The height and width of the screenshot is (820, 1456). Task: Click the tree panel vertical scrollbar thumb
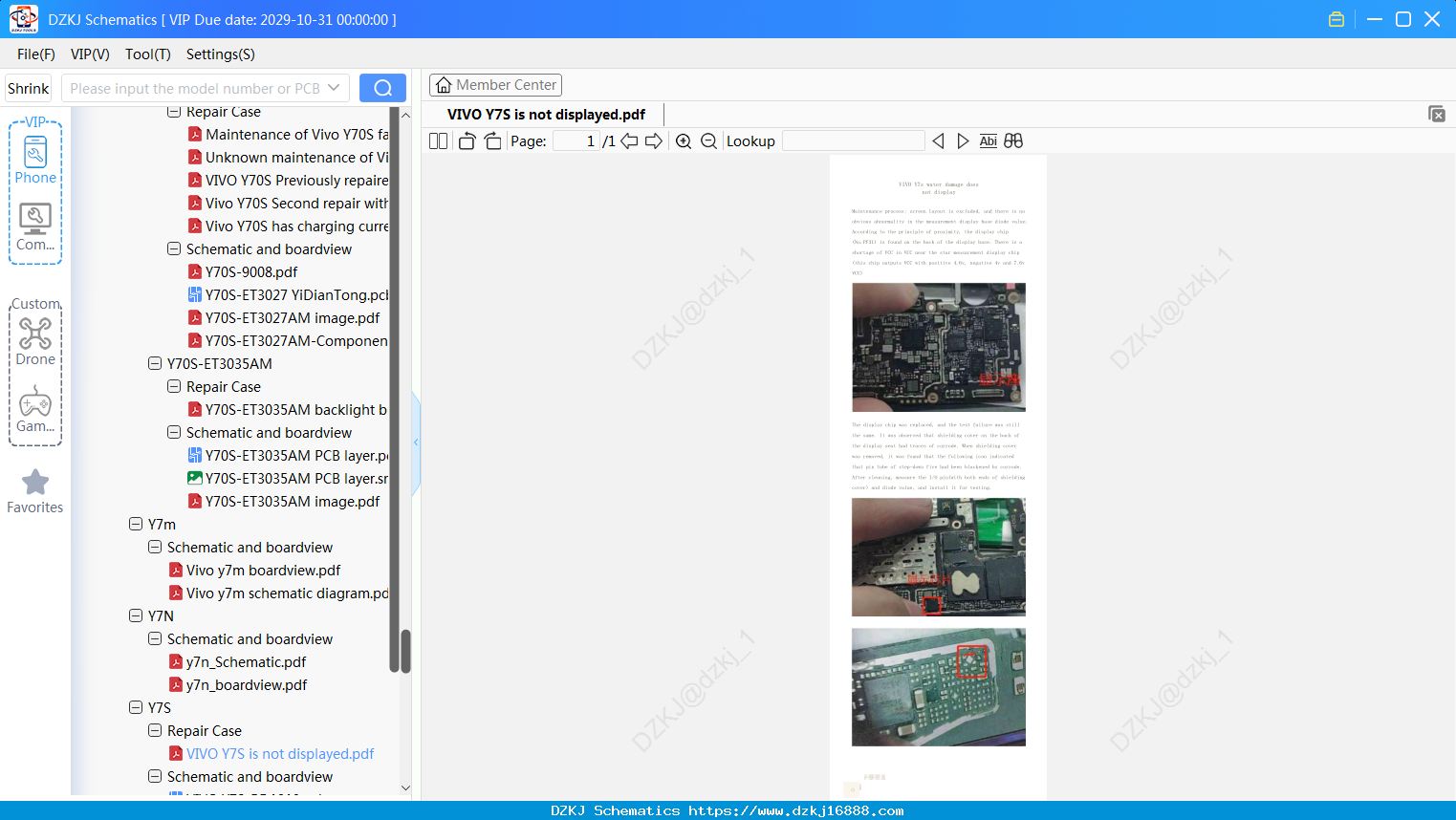[x=405, y=651]
